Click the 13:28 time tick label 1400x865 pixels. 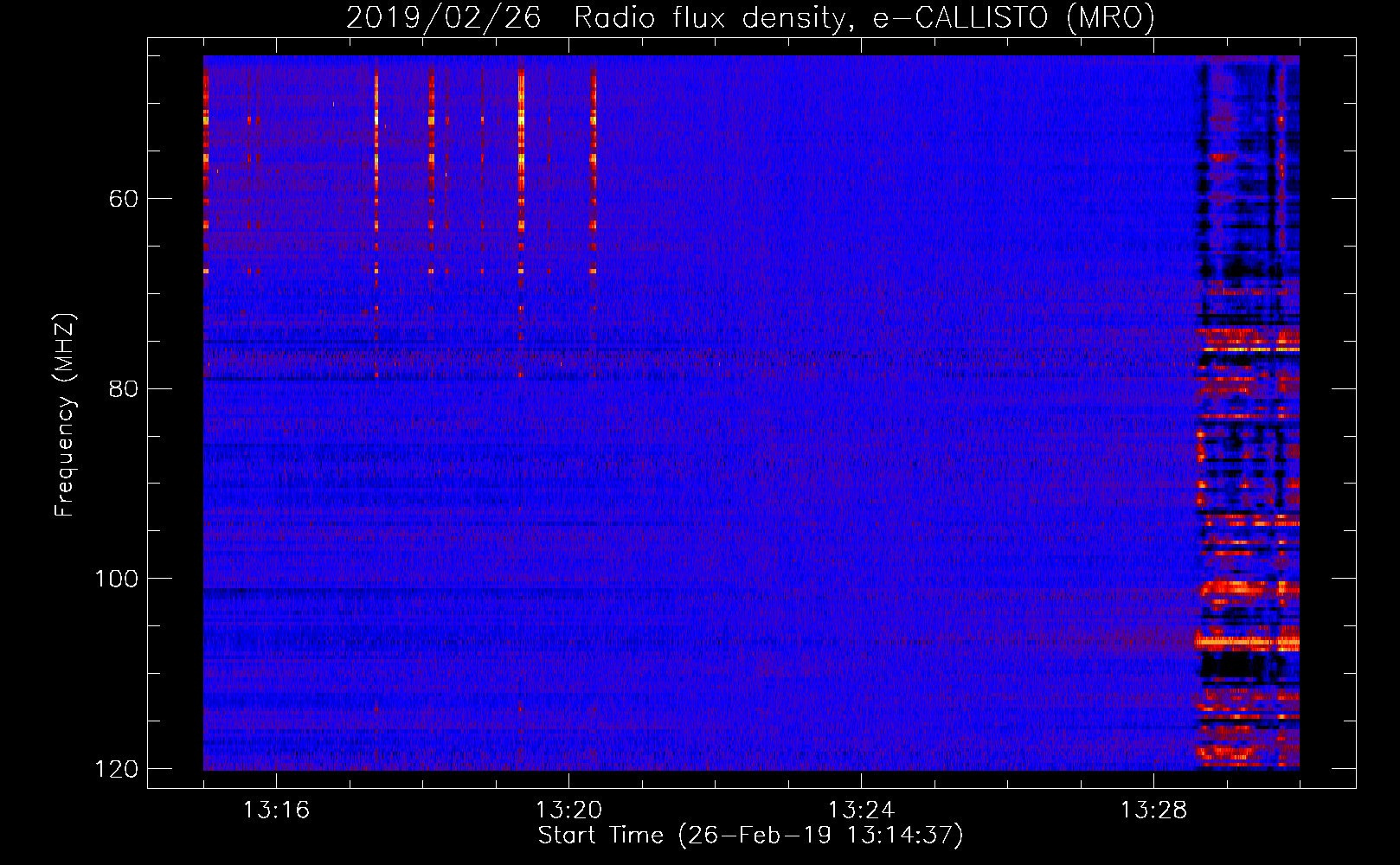(1153, 811)
